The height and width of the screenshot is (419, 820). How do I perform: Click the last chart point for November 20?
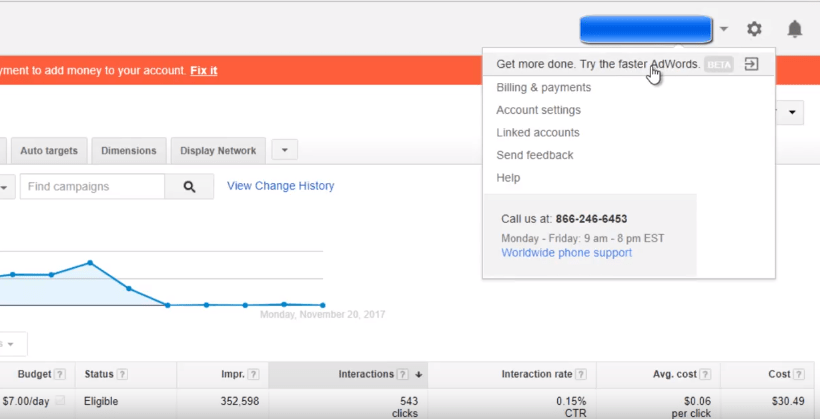click(323, 305)
